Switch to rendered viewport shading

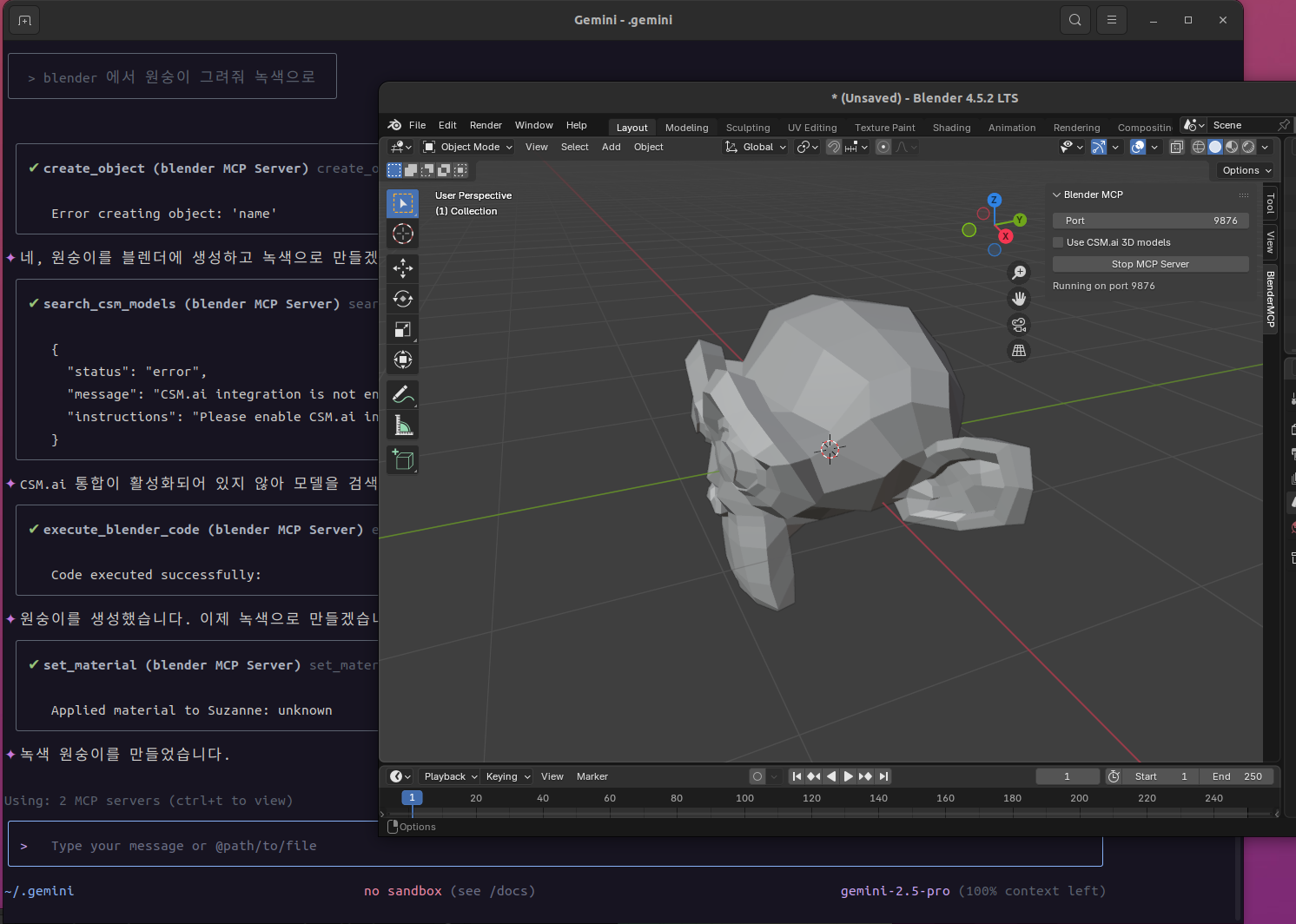click(x=1248, y=147)
